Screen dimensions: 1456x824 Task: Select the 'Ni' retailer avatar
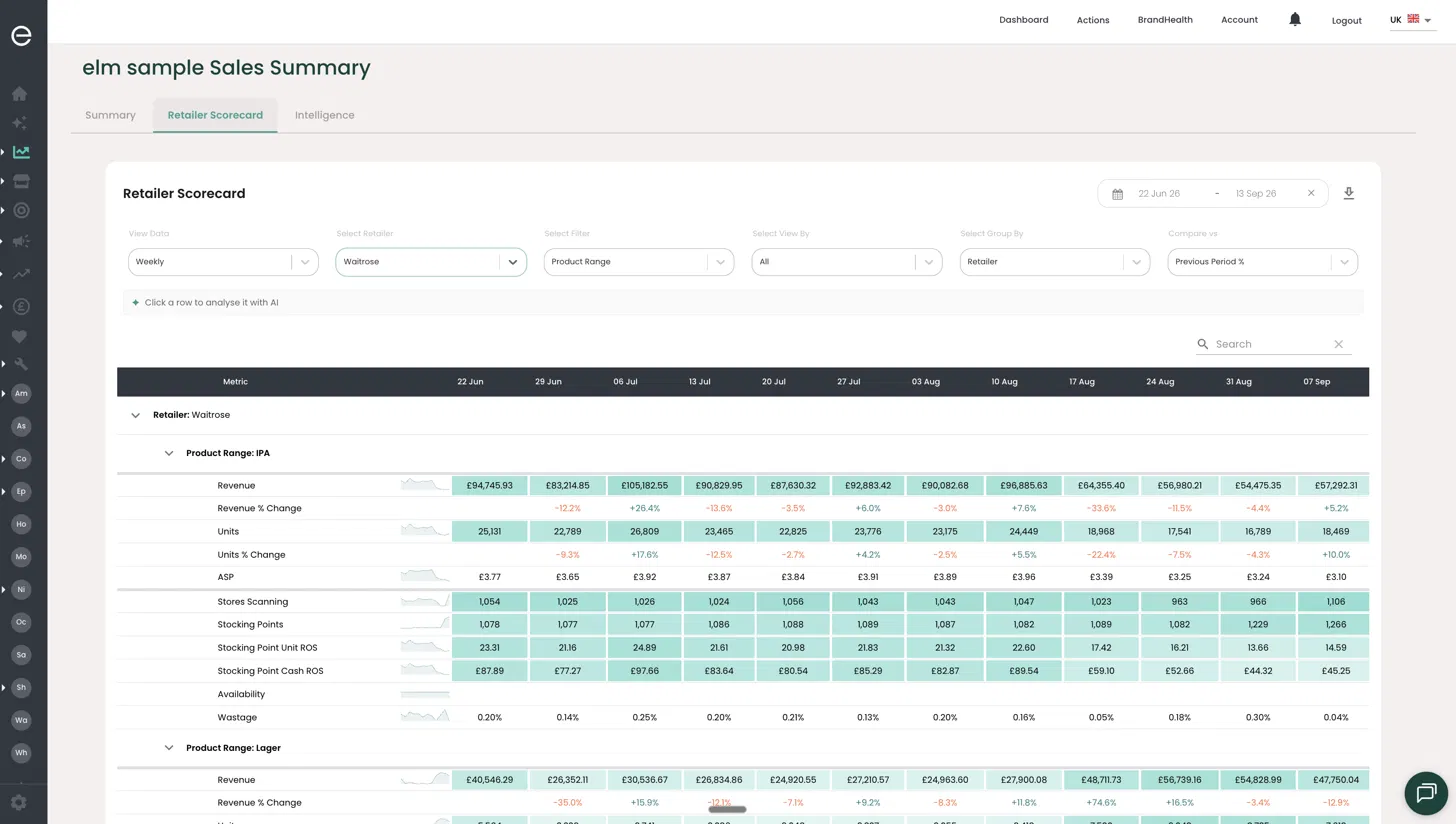click(21, 590)
